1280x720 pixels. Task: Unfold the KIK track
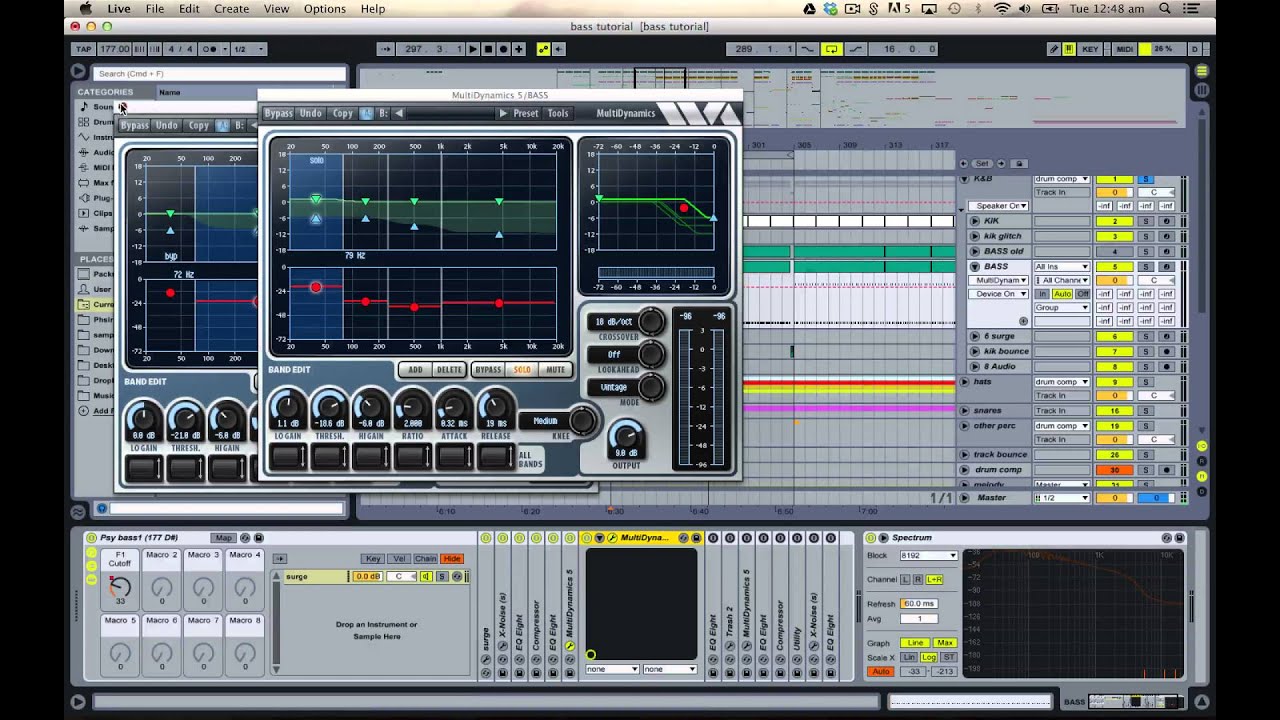(x=975, y=221)
